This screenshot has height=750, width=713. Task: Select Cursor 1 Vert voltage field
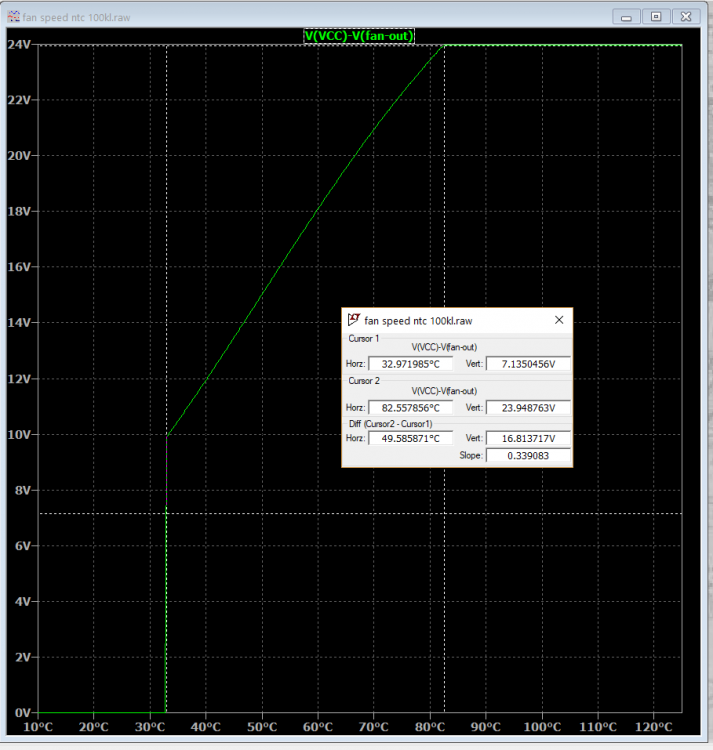pyautogui.click(x=528, y=364)
